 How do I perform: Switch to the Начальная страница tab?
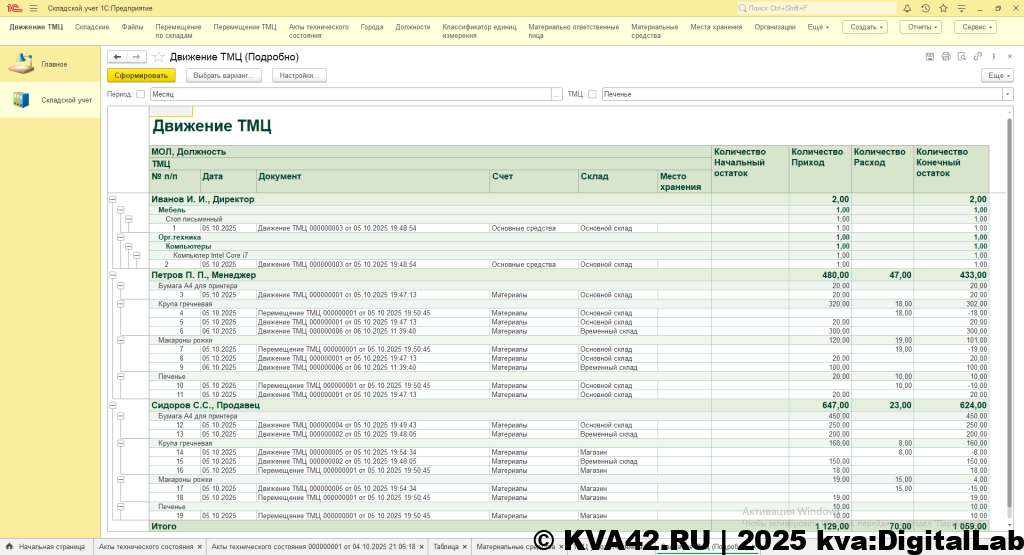pos(50,547)
